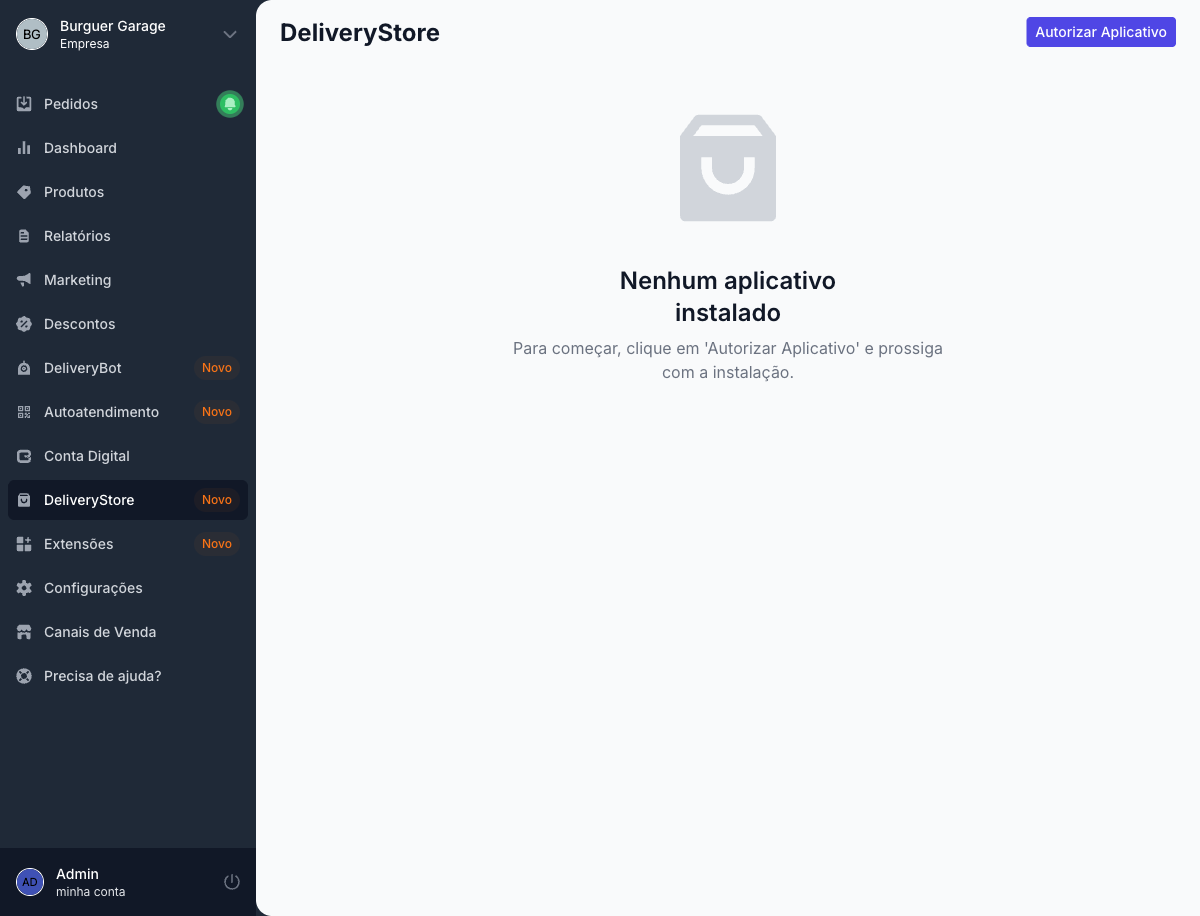Screen dimensions: 1200x916
Task: Click the Precisa de ajuda lifebuoy icon
Action: tap(24, 676)
